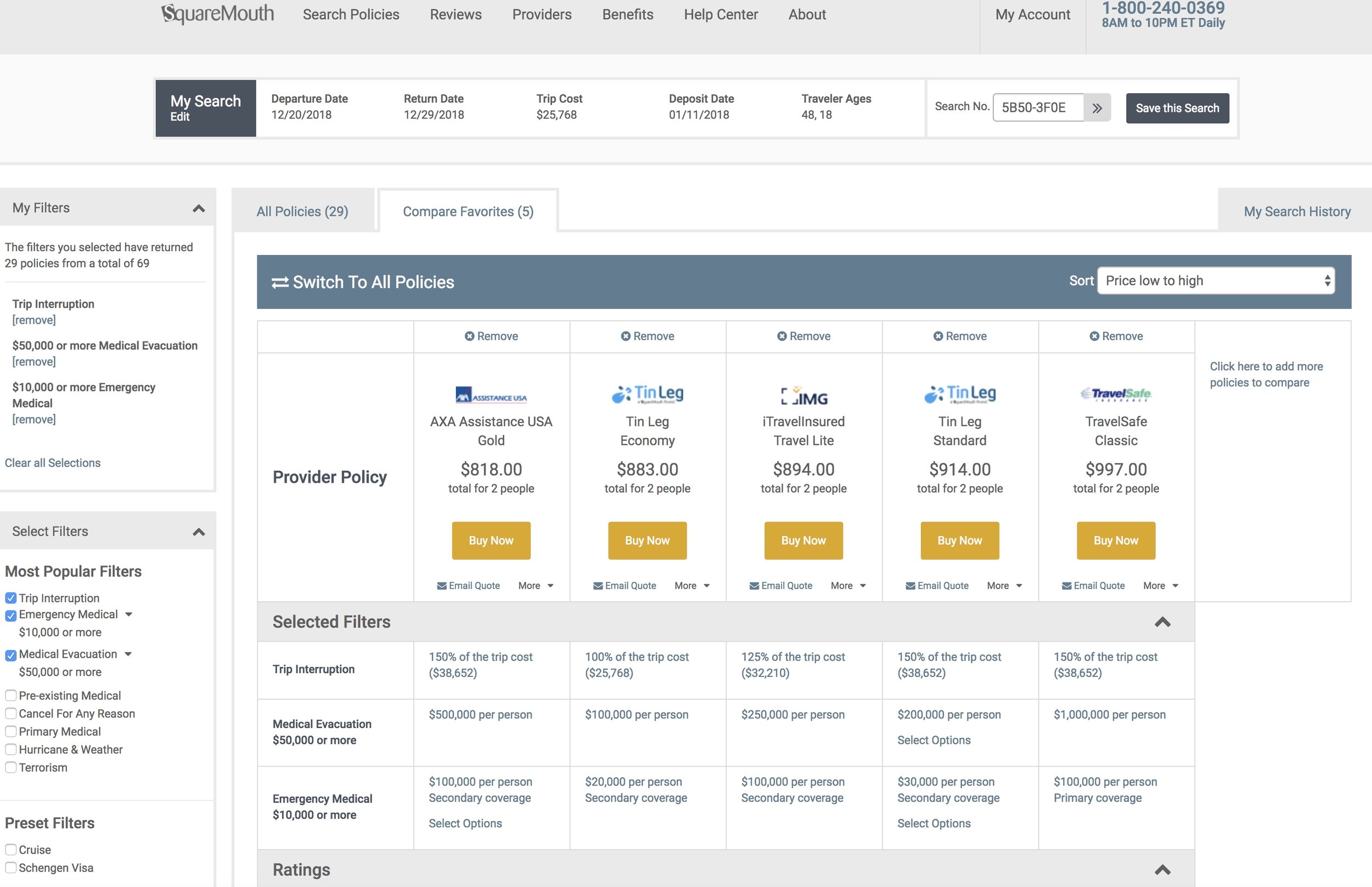The width and height of the screenshot is (1372, 887).
Task: Click the SquareMouth logo
Action: pyautogui.click(x=217, y=13)
